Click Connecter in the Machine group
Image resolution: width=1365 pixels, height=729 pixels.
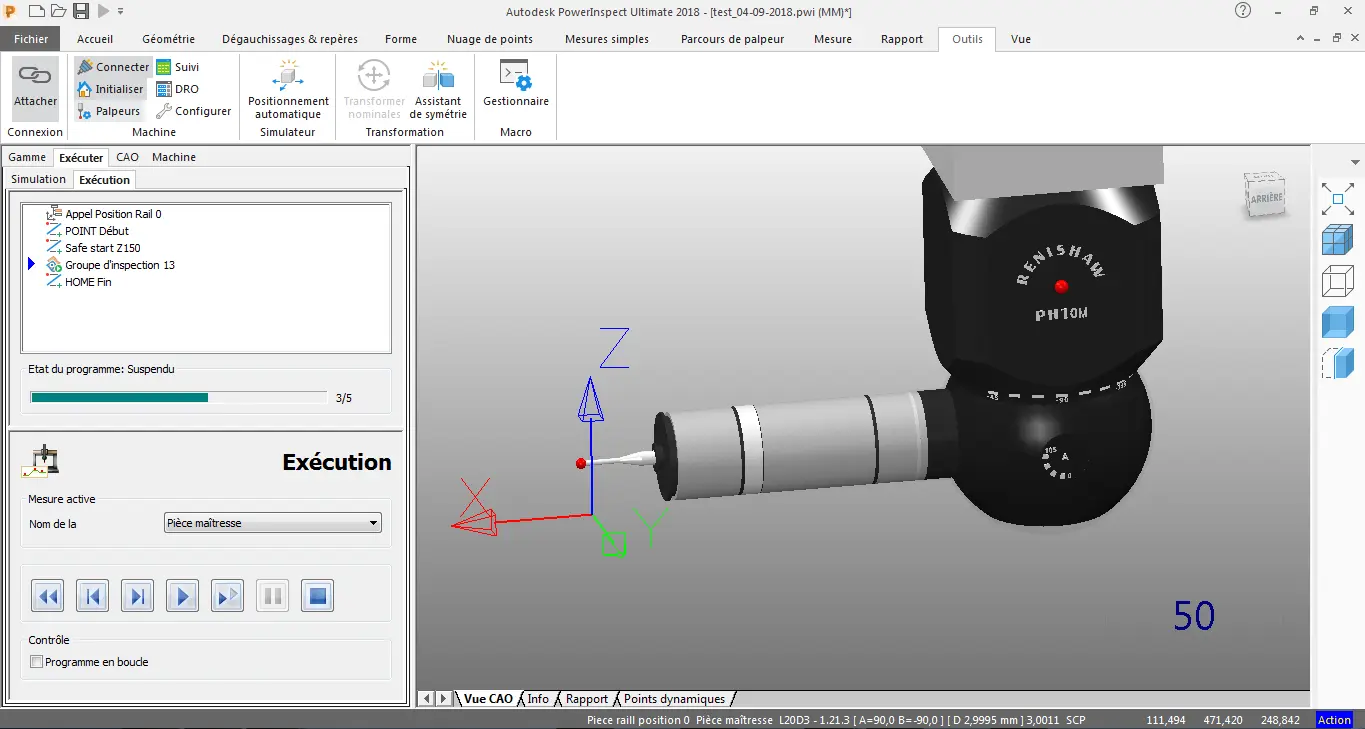coord(114,67)
